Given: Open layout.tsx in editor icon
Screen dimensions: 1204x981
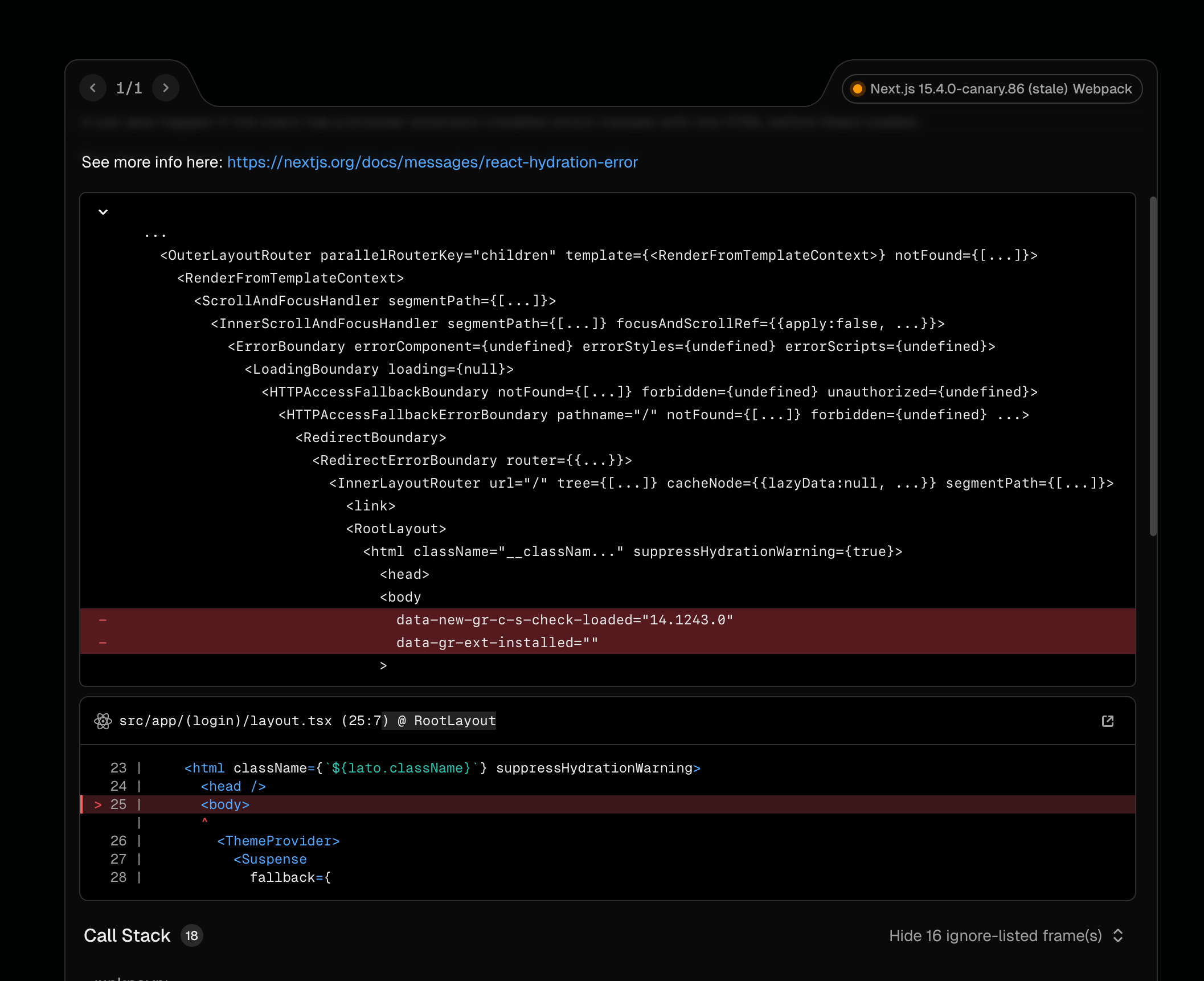Looking at the screenshot, I should pos(1108,721).
